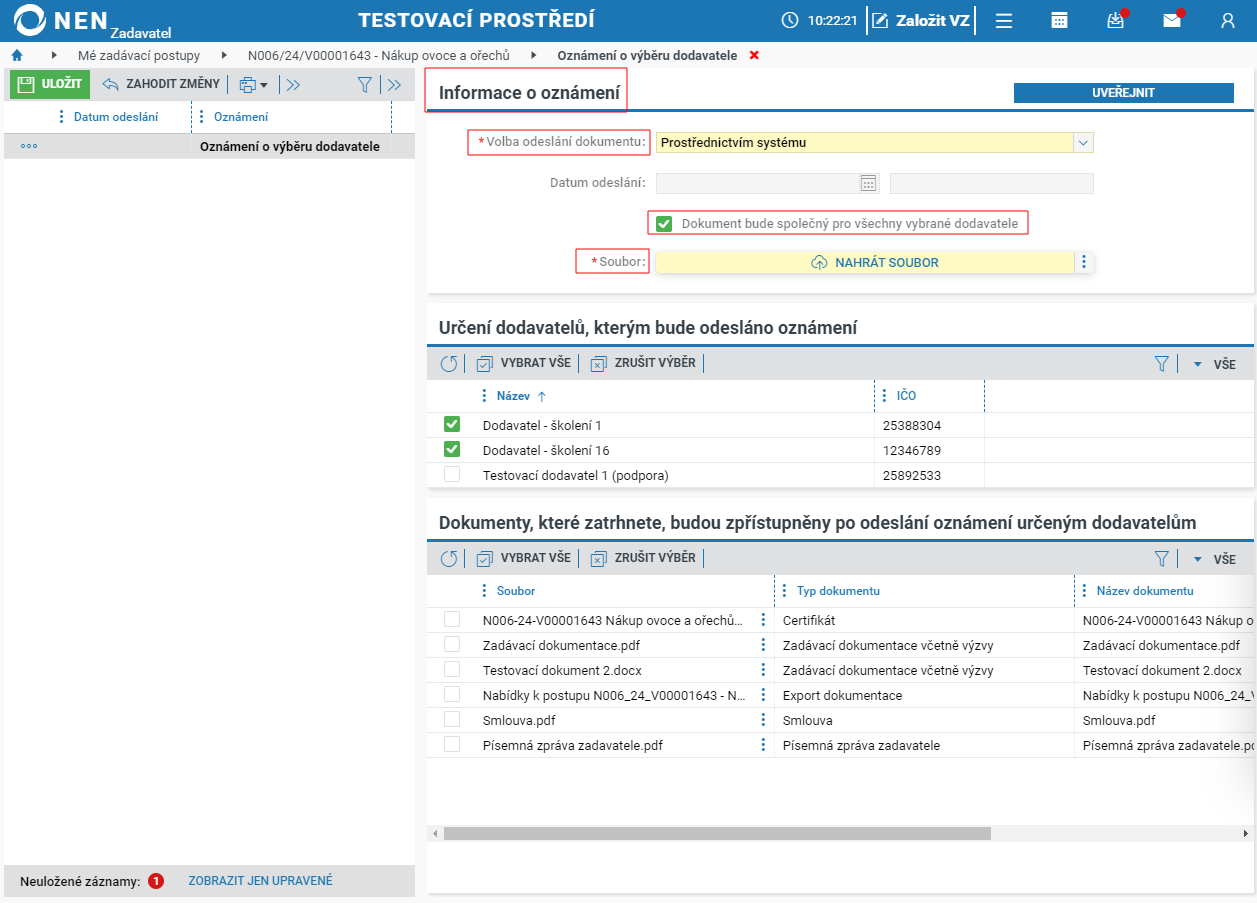Close Oznámení o výběru dodavatele breadcrumb

point(754,55)
